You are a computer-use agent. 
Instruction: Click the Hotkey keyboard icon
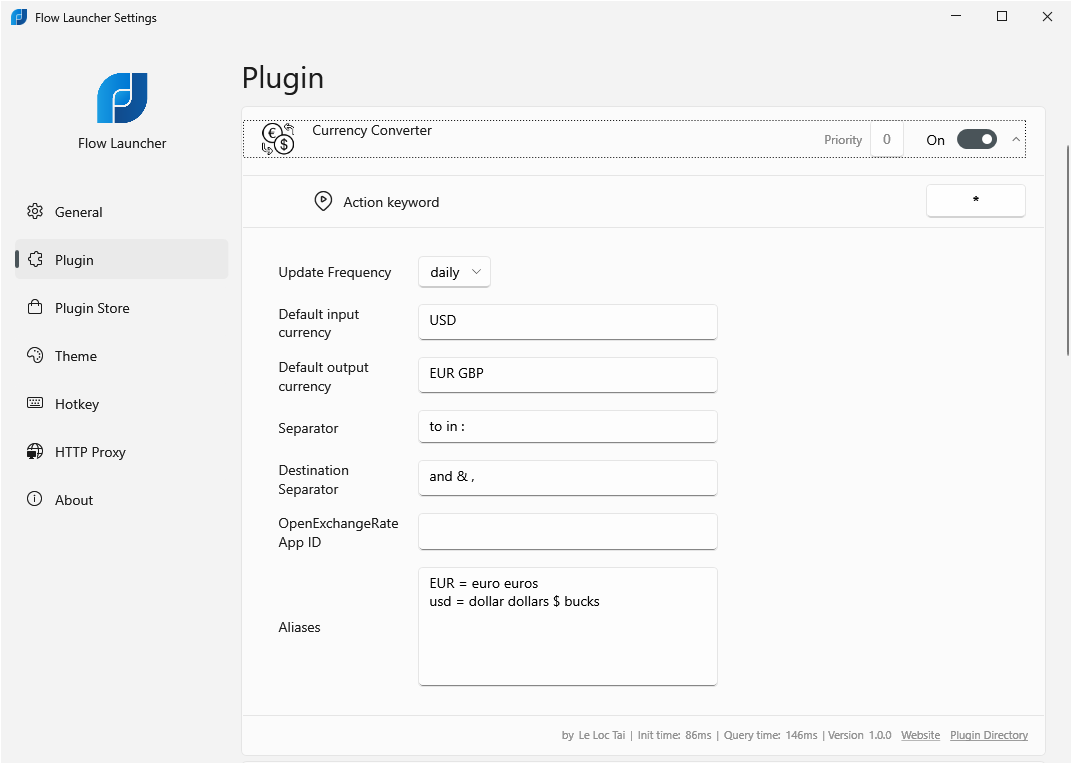tap(35, 403)
